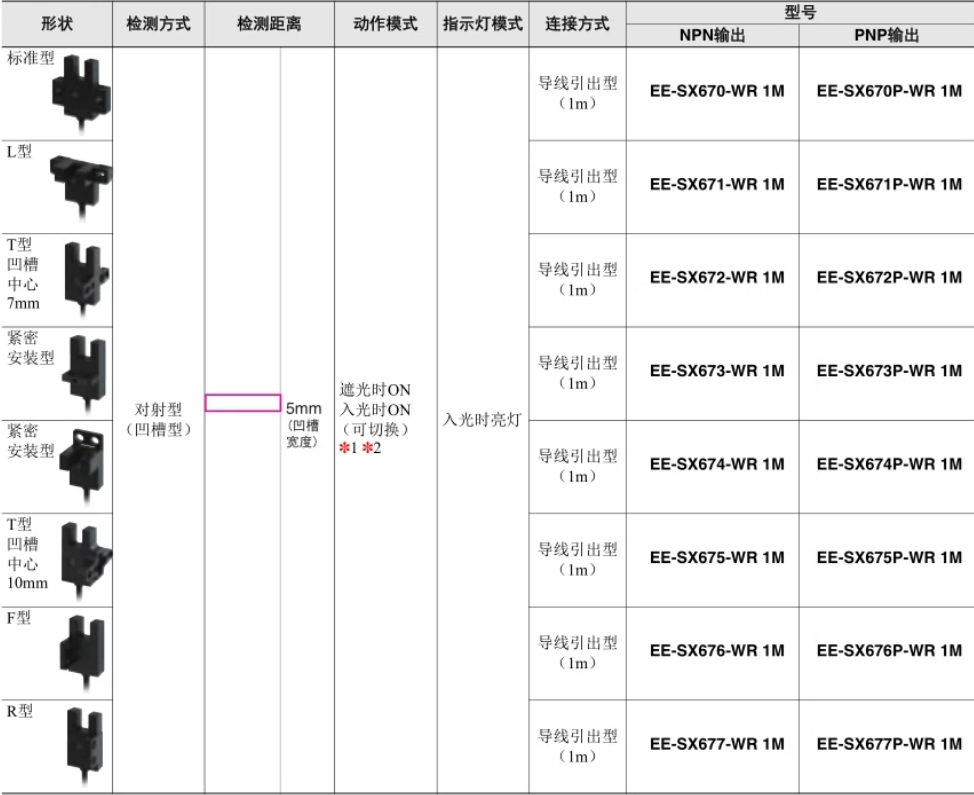The width and height of the screenshot is (974, 795).
Task: Click the 检测距离 column header
Action: pyautogui.click(x=269, y=24)
